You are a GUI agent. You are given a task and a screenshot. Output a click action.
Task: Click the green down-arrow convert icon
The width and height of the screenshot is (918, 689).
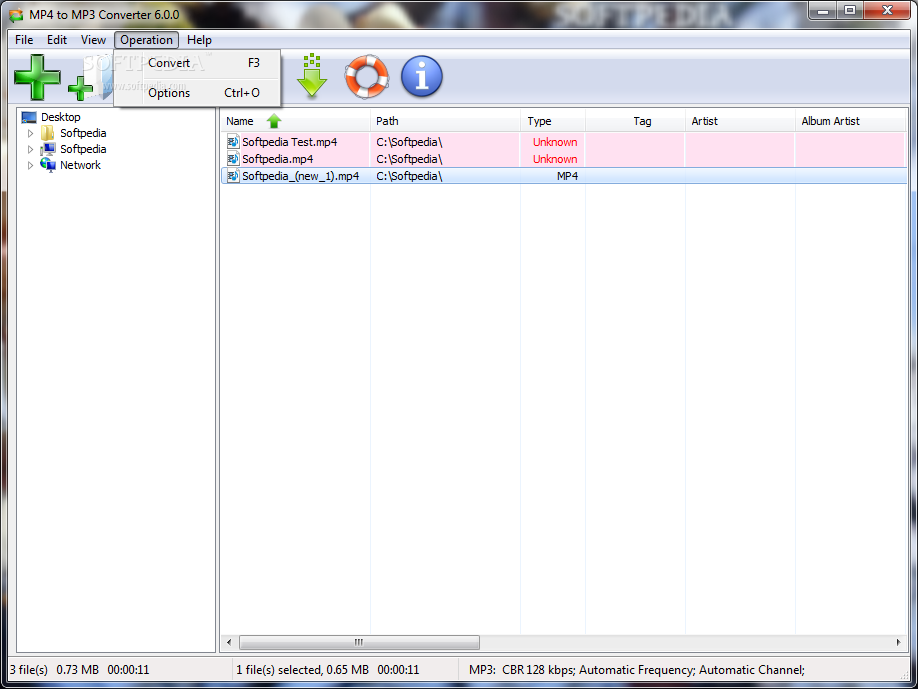click(x=312, y=76)
